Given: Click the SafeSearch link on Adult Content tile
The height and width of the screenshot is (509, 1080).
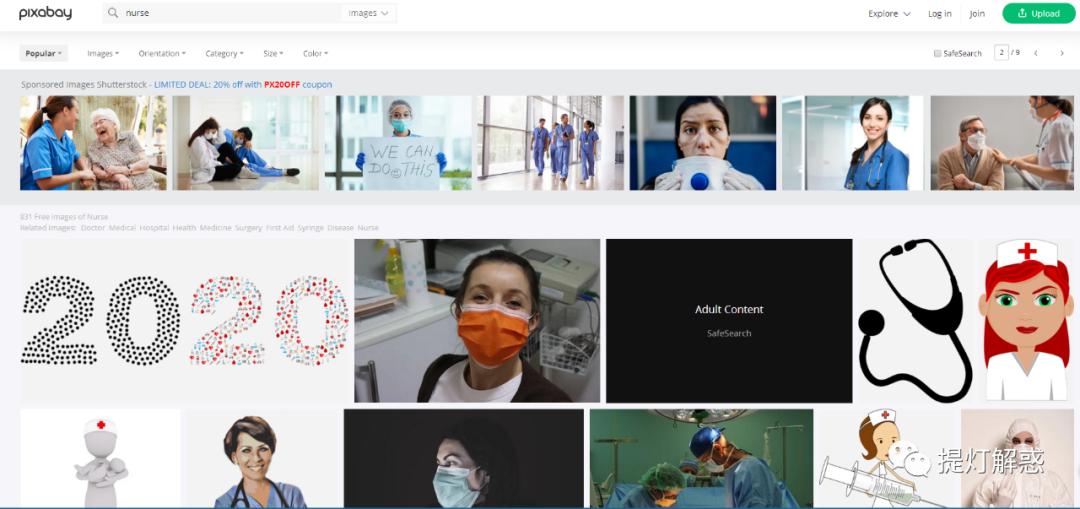Looking at the screenshot, I should 729,333.
